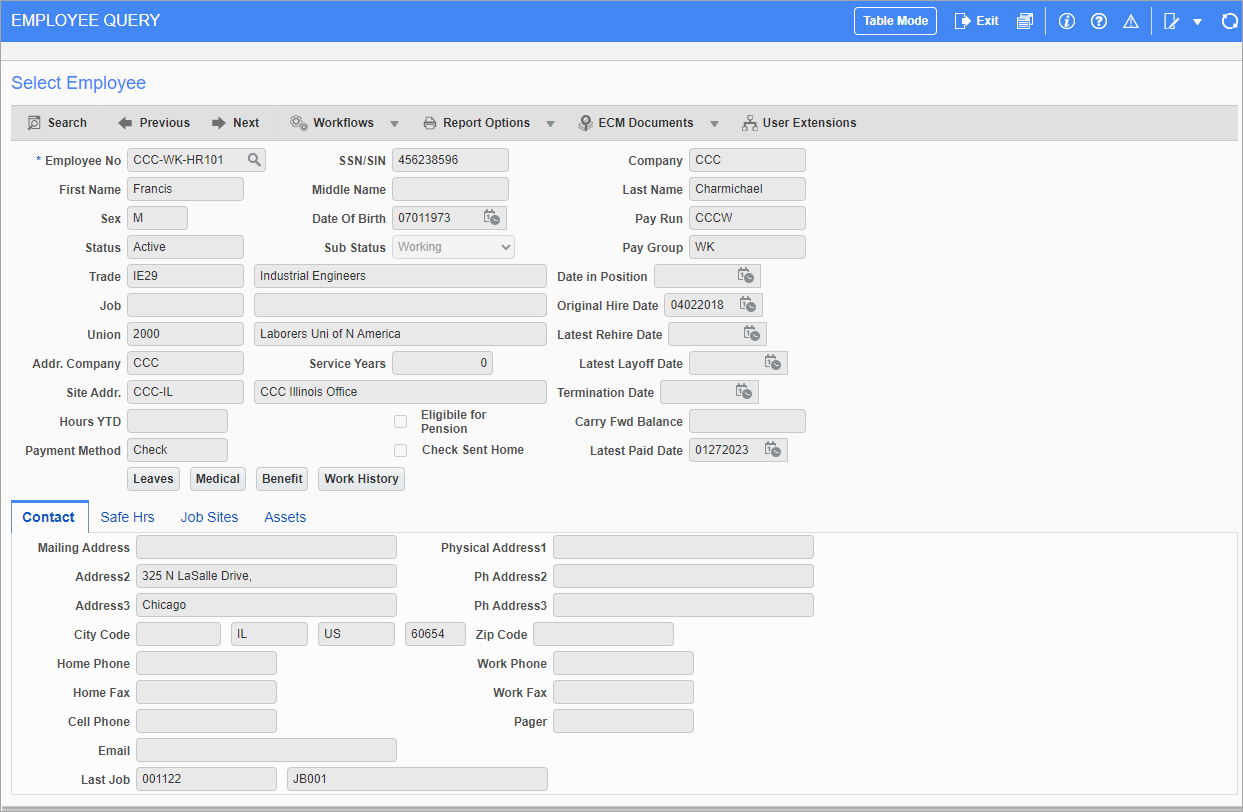Viewport: 1243px width, 812px height.
Task: Open the Employee No lookup search icon
Action: [255, 159]
